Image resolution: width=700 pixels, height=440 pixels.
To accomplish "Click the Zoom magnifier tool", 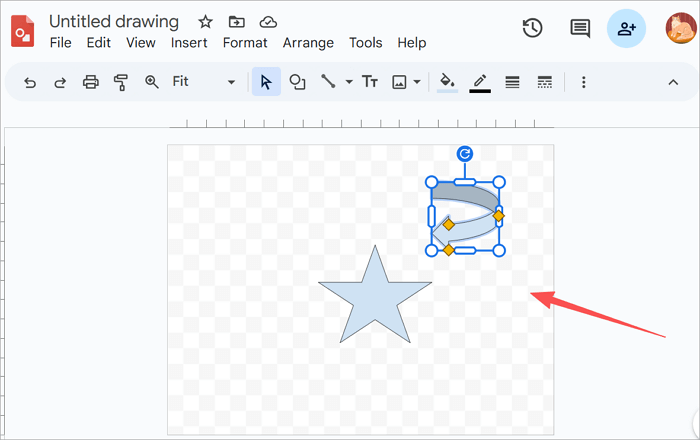I will click(x=152, y=82).
